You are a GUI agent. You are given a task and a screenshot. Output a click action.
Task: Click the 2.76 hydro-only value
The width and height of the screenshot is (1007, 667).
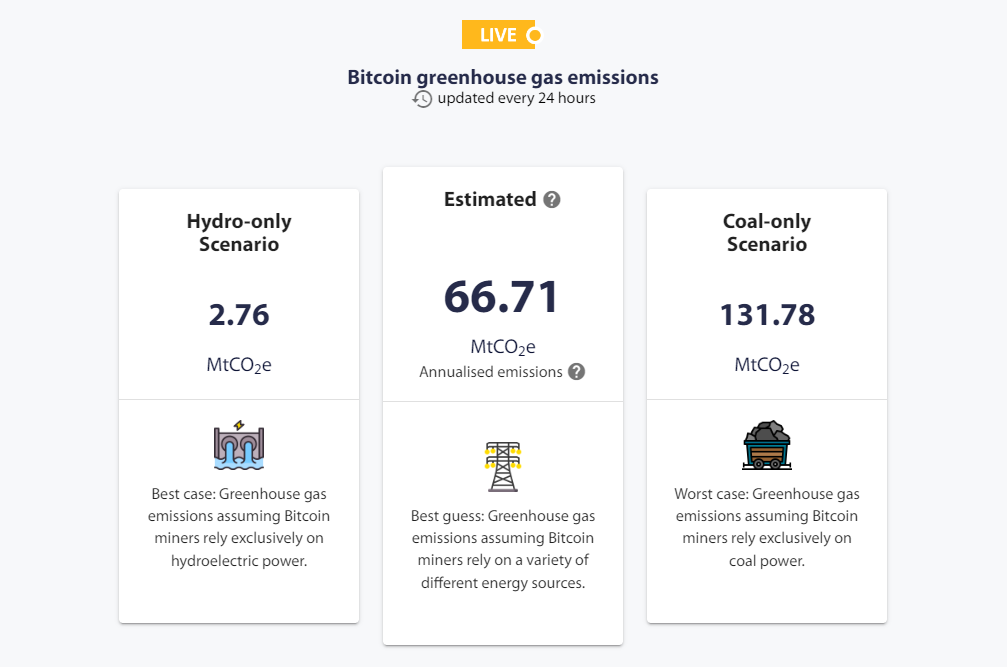point(239,315)
